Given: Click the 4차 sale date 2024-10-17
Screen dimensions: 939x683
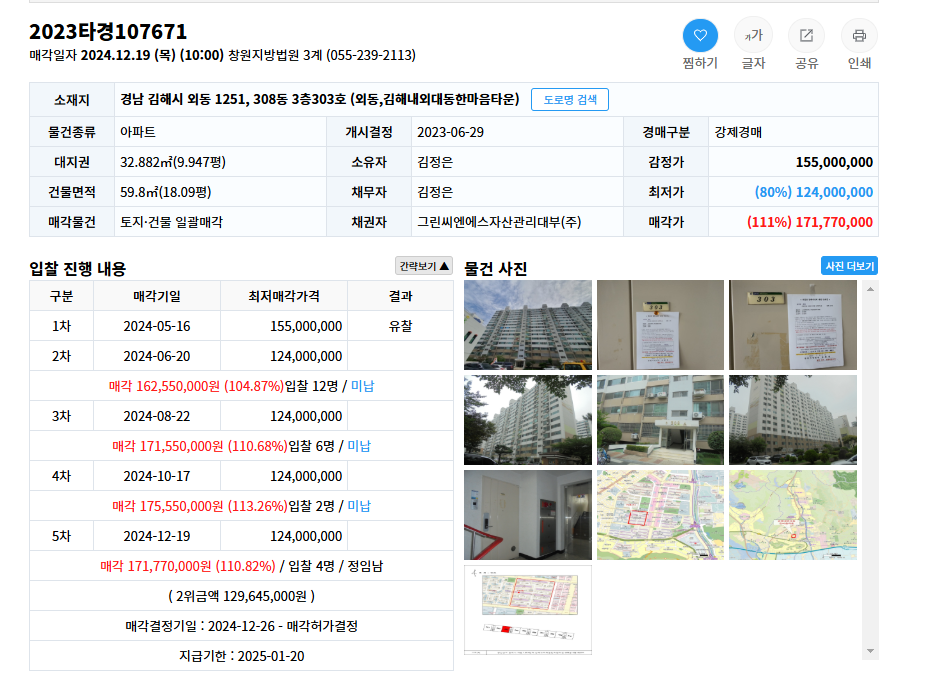Looking at the screenshot, I should (157, 476).
